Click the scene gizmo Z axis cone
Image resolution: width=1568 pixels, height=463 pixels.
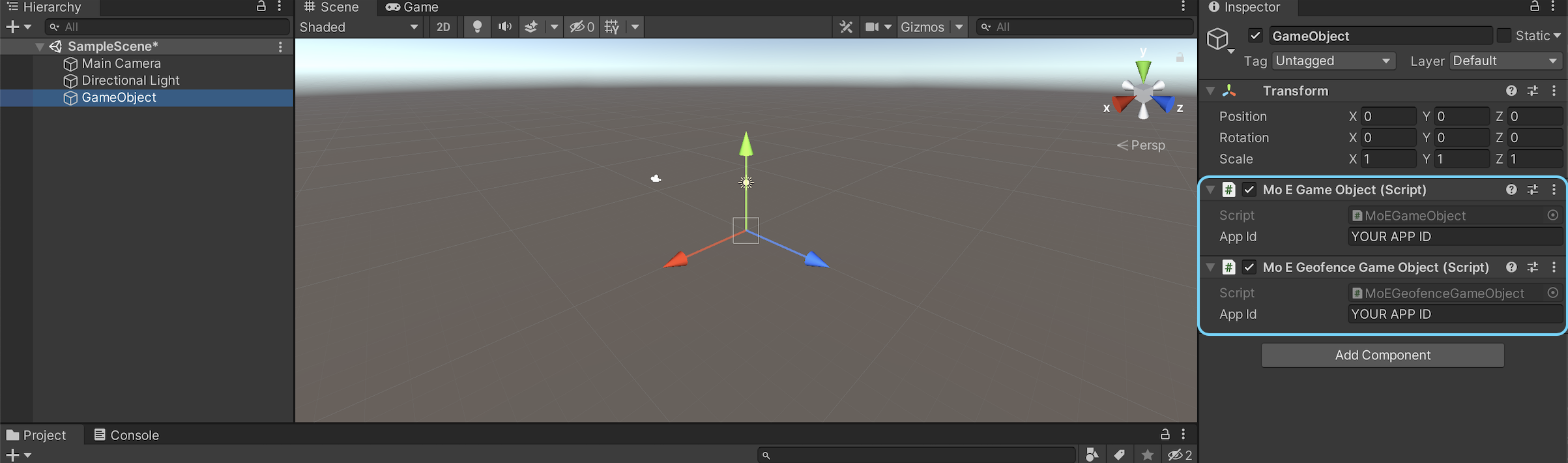[x=1165, y=102]
